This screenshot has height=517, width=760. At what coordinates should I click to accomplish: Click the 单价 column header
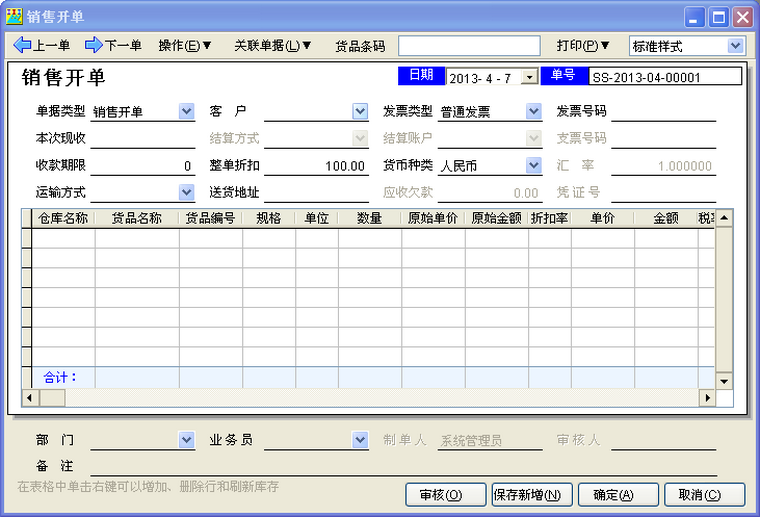pos(603,218)
